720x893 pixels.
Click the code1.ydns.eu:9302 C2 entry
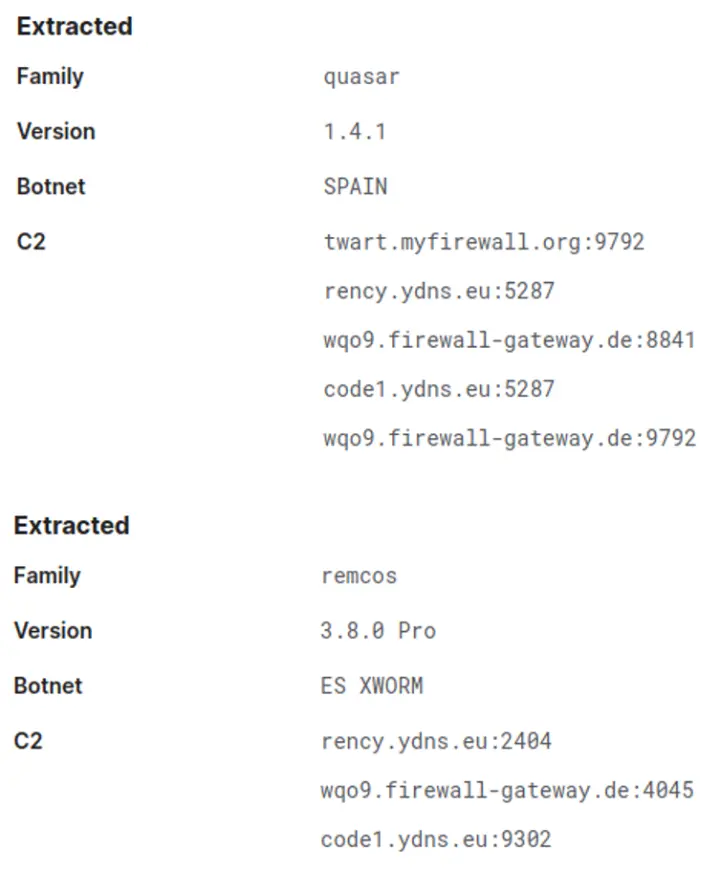coord(436,840)
